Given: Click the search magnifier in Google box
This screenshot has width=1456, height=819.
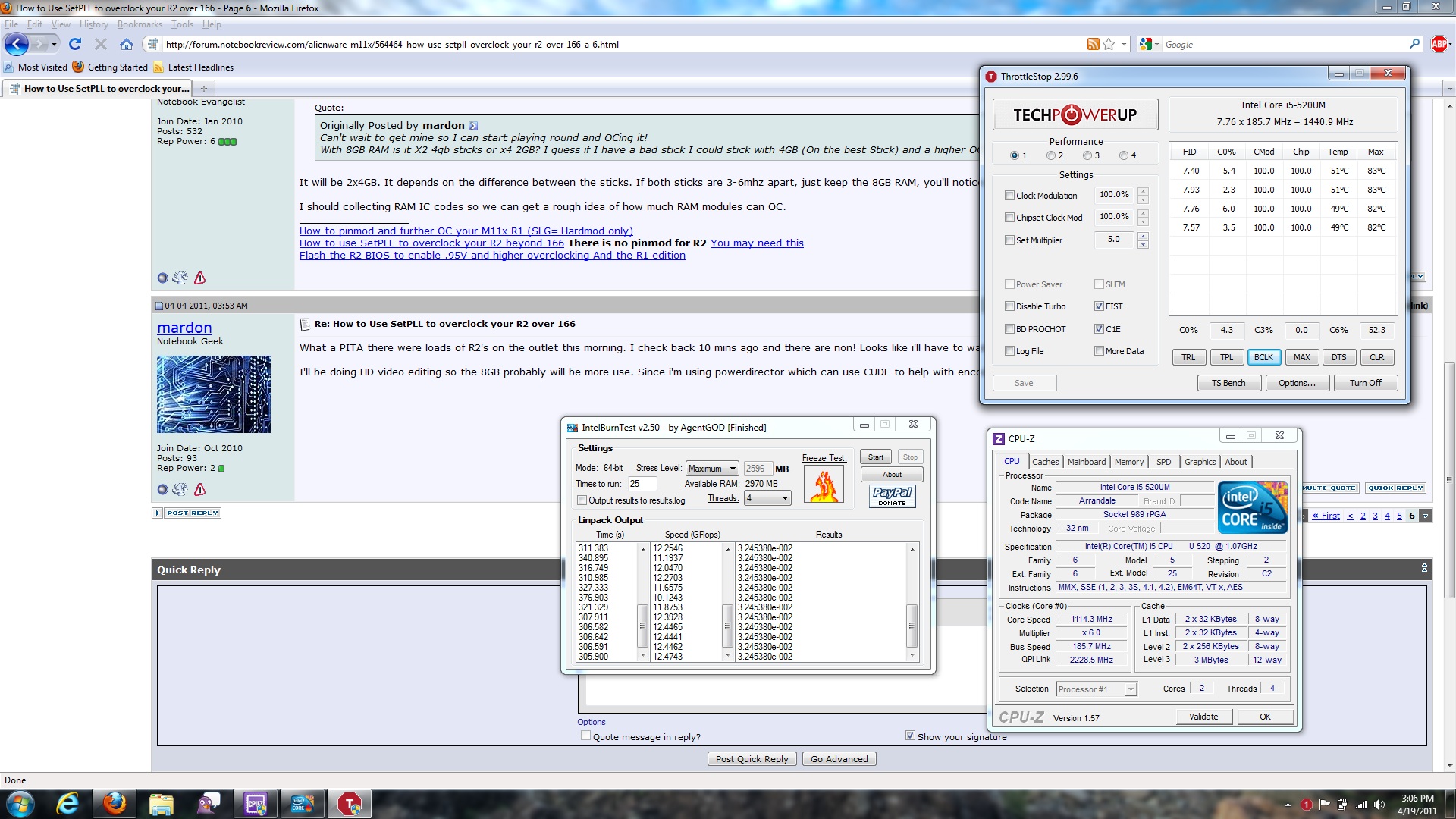Looking at the screenshot, I should pyautogui.click(x=1414, y=44).
